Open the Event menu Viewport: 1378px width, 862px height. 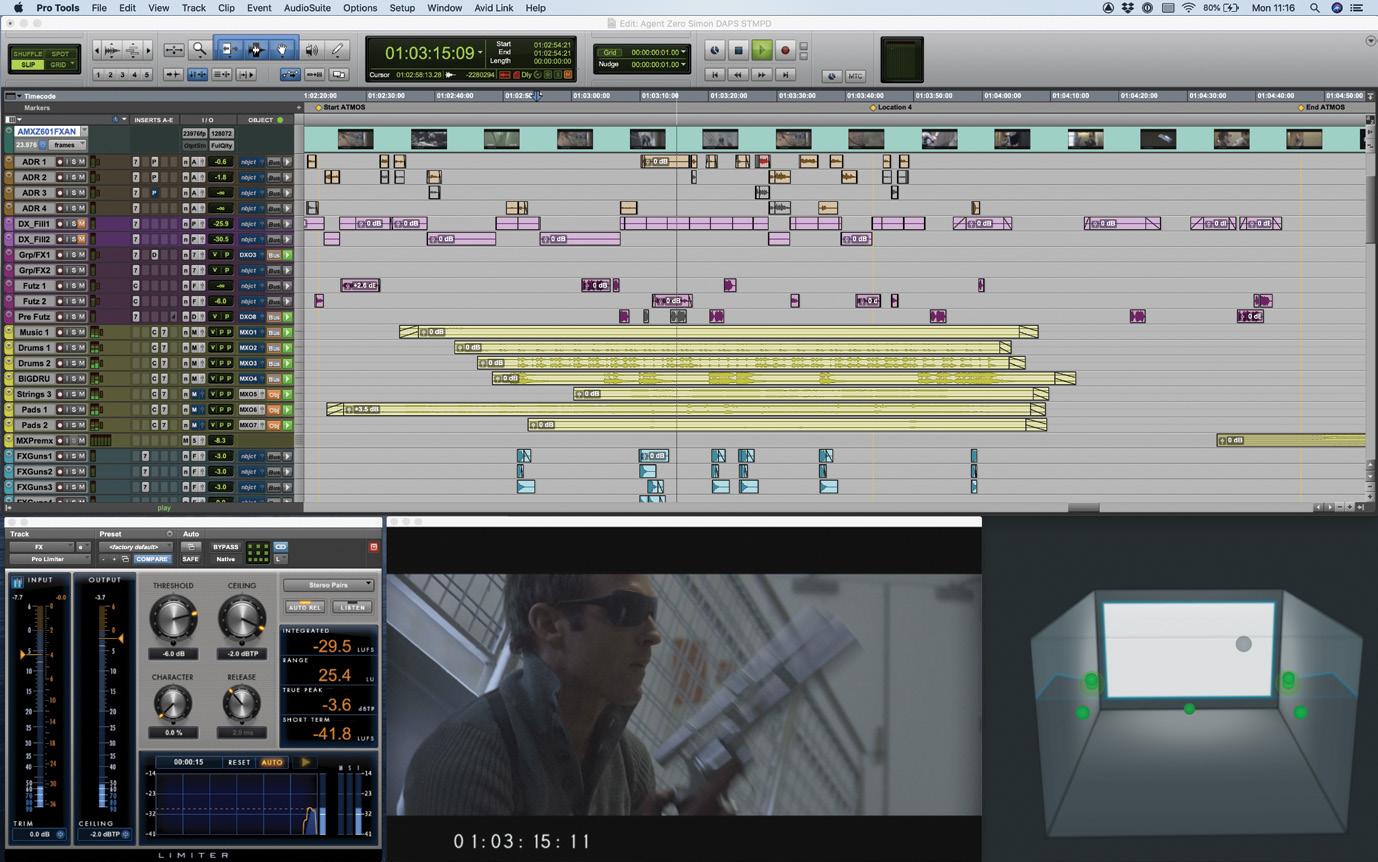click(259, 8)
